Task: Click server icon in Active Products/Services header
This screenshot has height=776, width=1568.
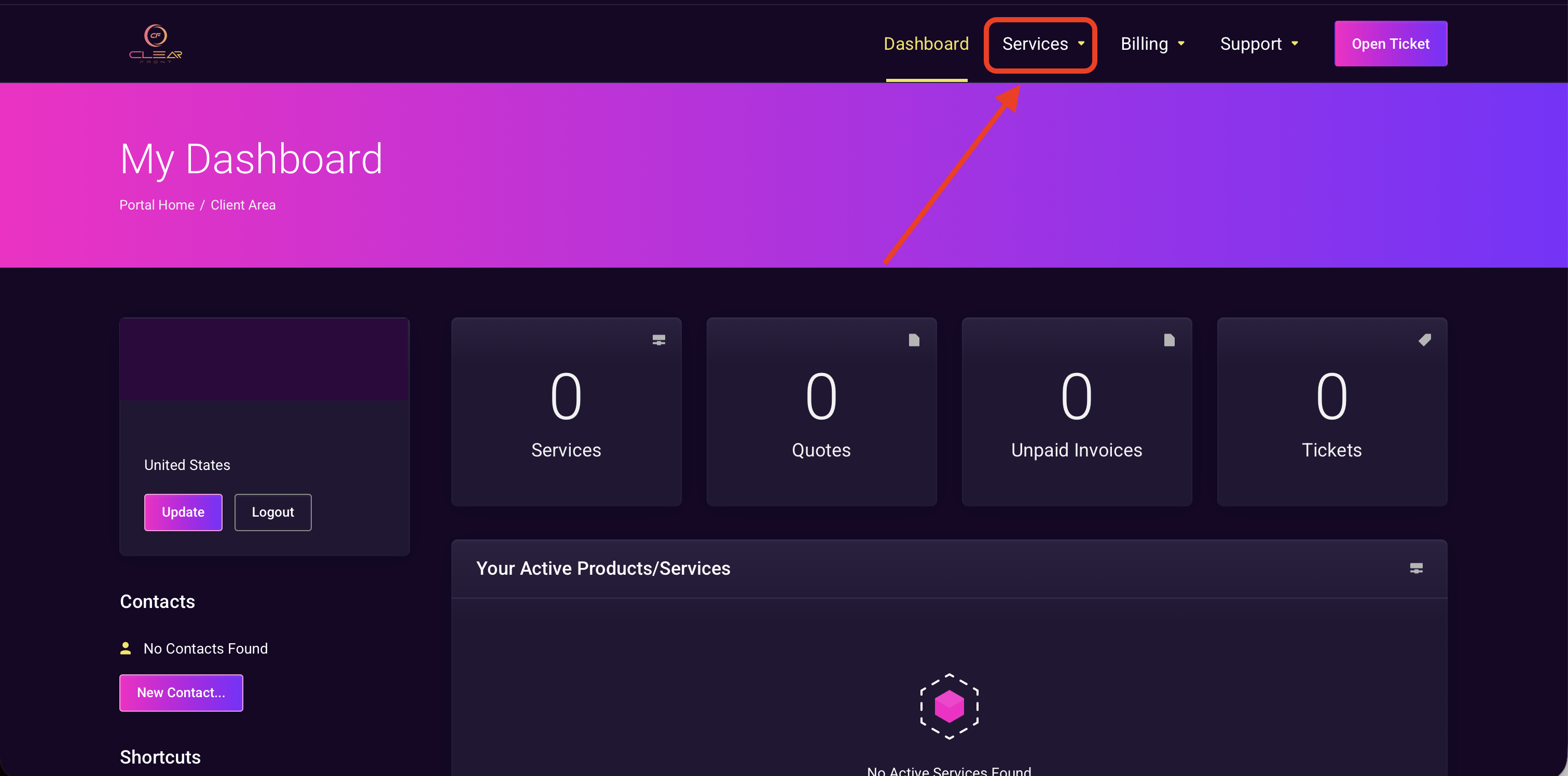Action: (1416, 568)
